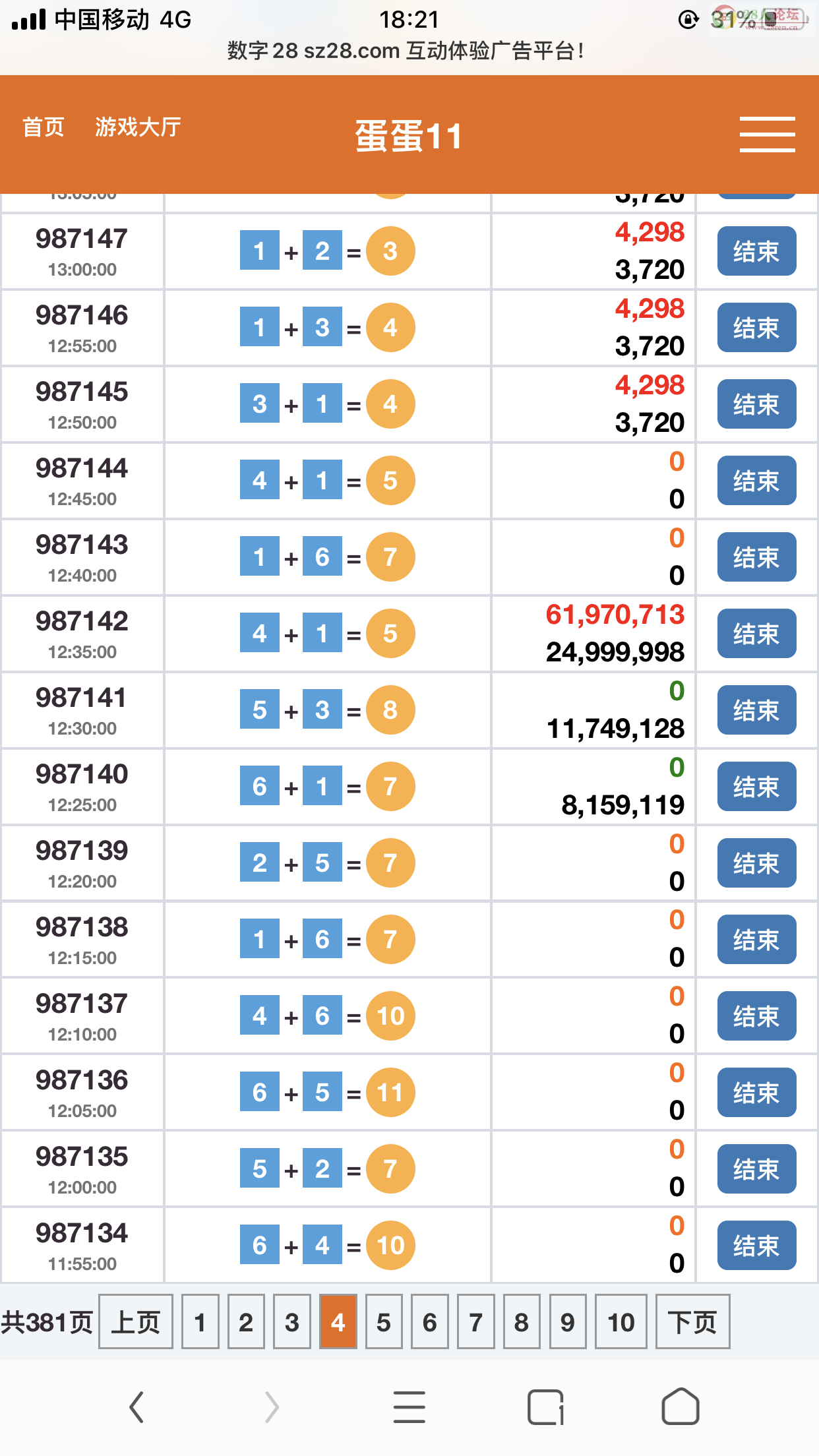
Task: Jump to page 1 in pagination
Action: 200,1321
